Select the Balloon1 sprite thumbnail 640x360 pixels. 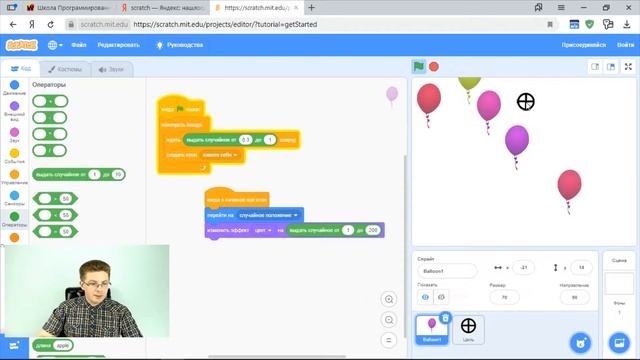coord(431,329)
